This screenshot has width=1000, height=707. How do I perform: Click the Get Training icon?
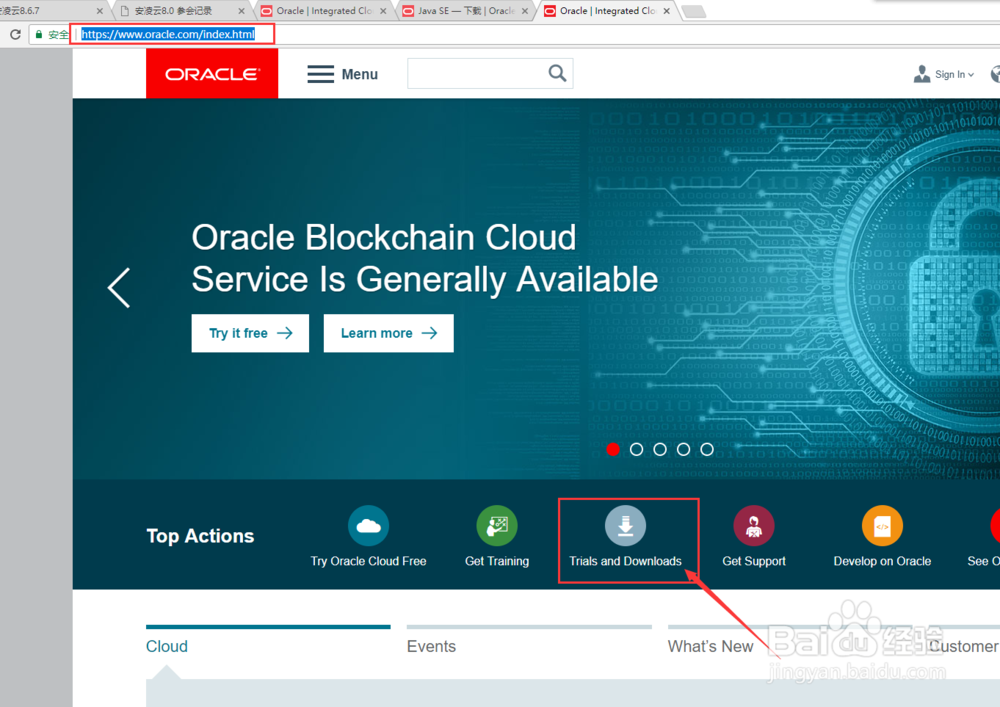(x=497, y=526)
